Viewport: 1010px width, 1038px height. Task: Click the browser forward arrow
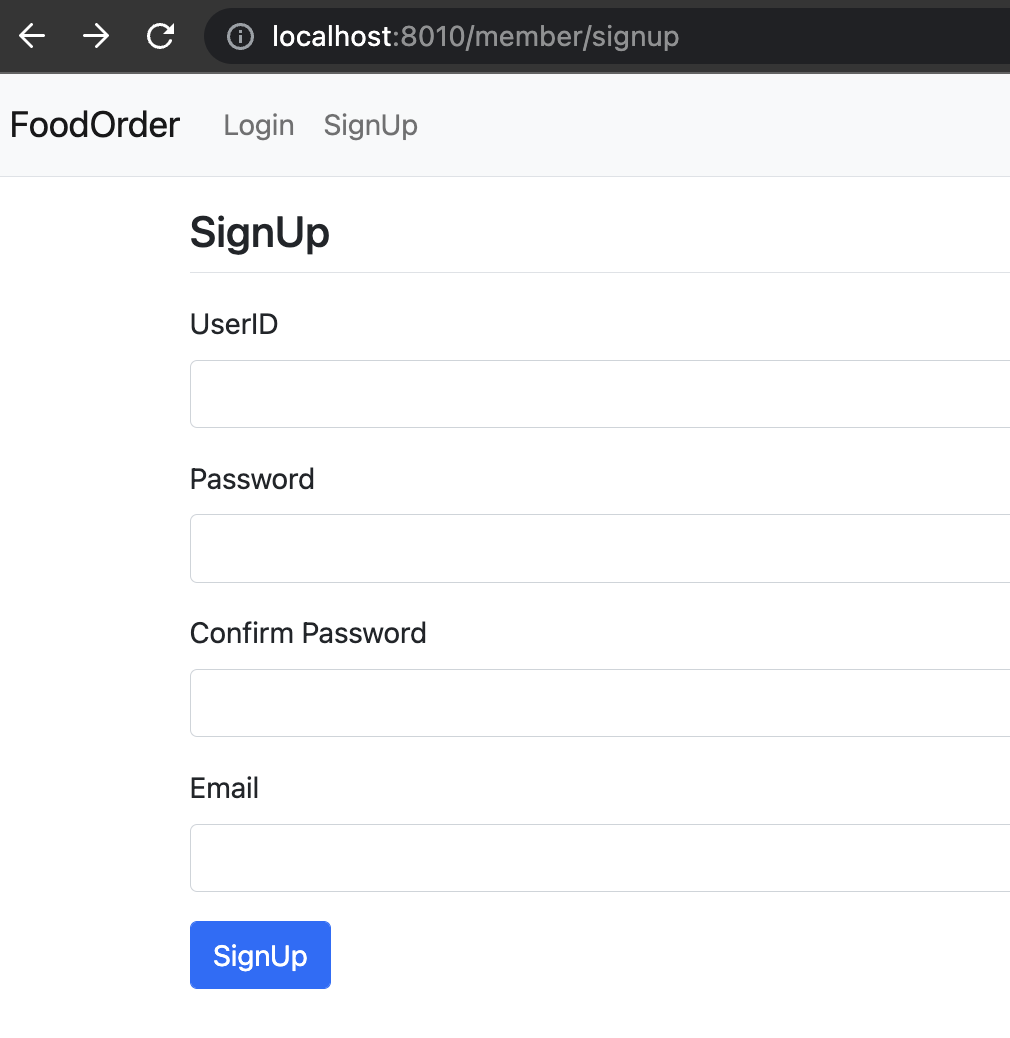(96, 36)
